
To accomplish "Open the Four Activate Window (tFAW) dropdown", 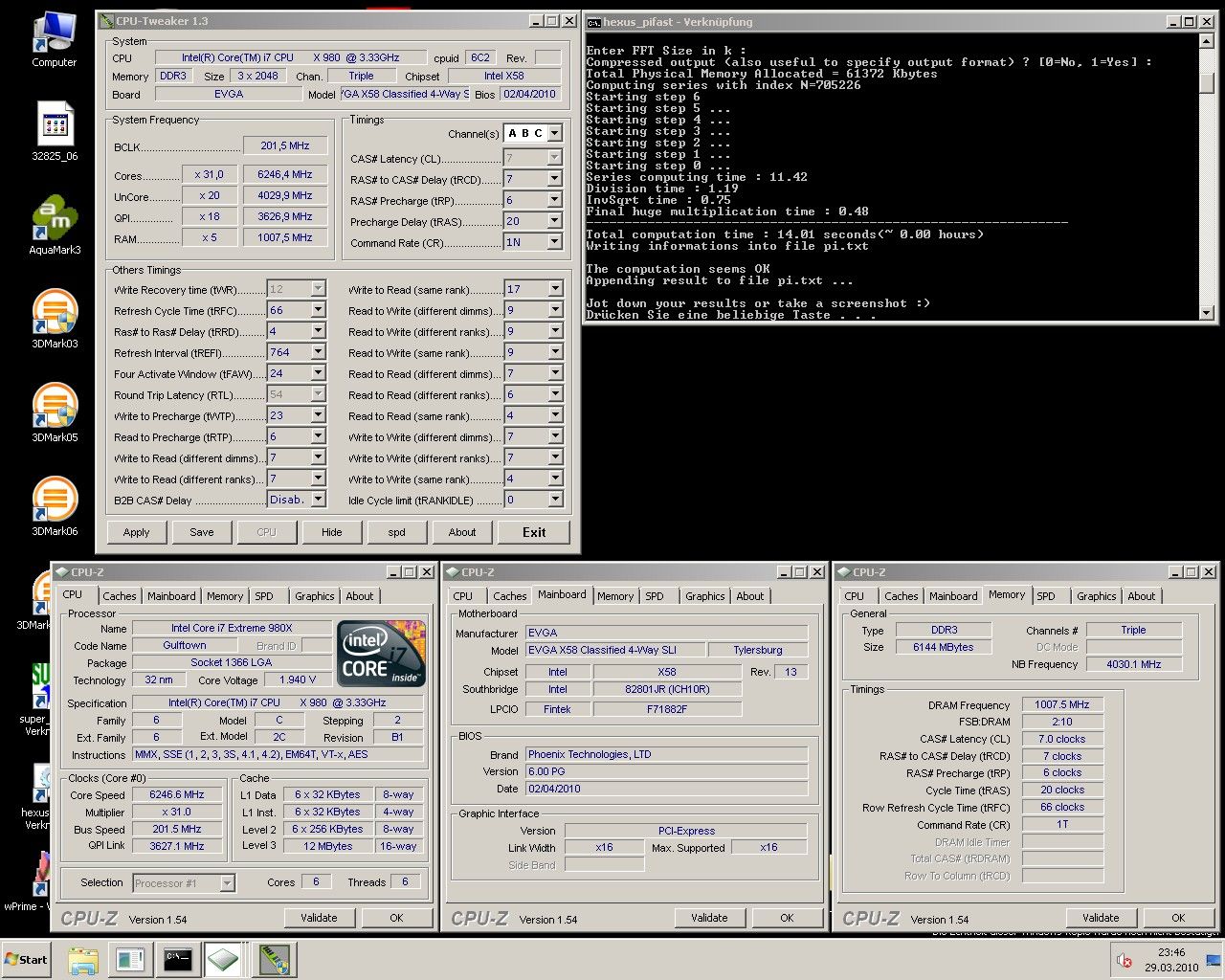I will [x=318, y=373].
